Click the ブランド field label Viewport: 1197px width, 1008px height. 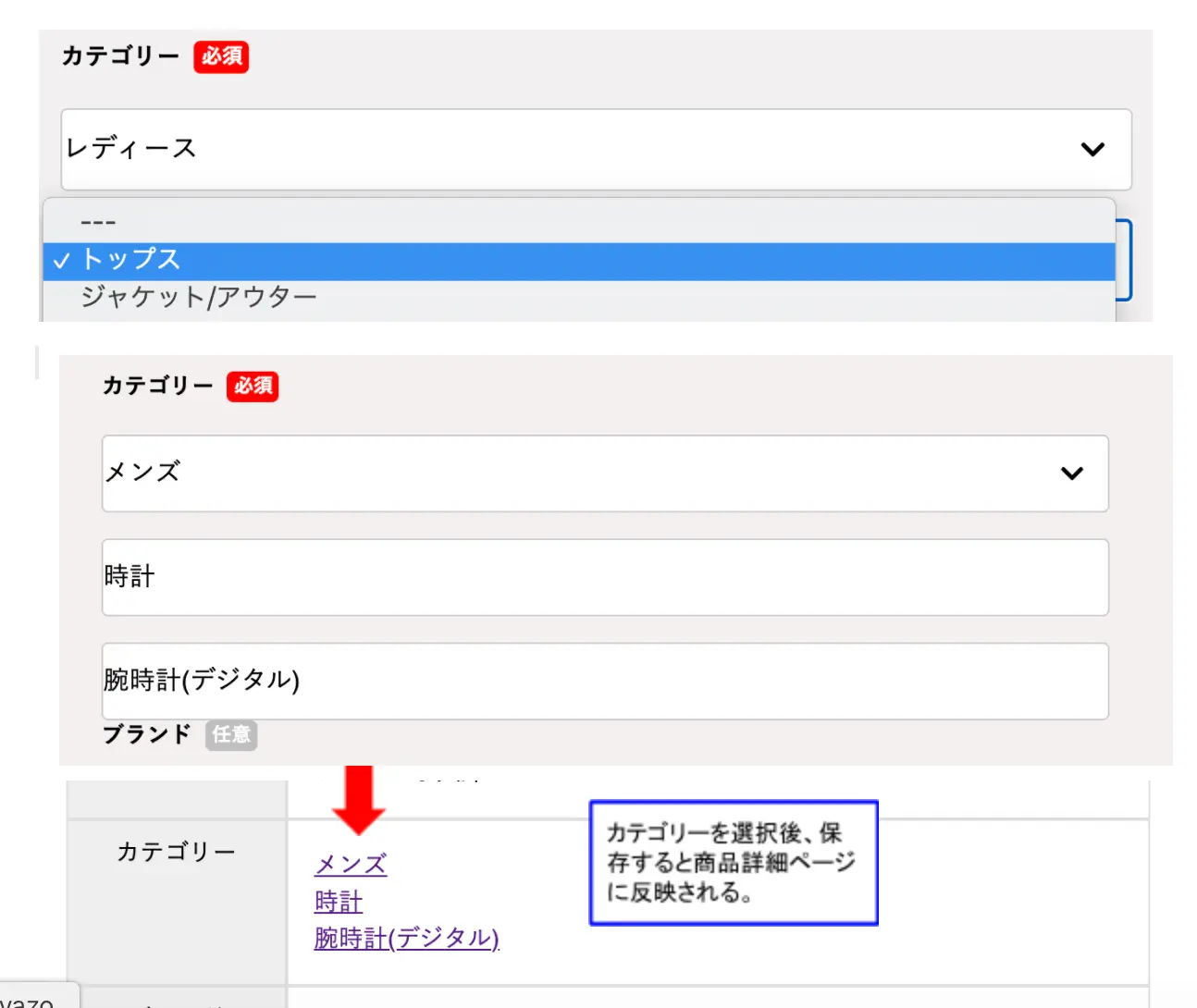(x=146, y=735)
